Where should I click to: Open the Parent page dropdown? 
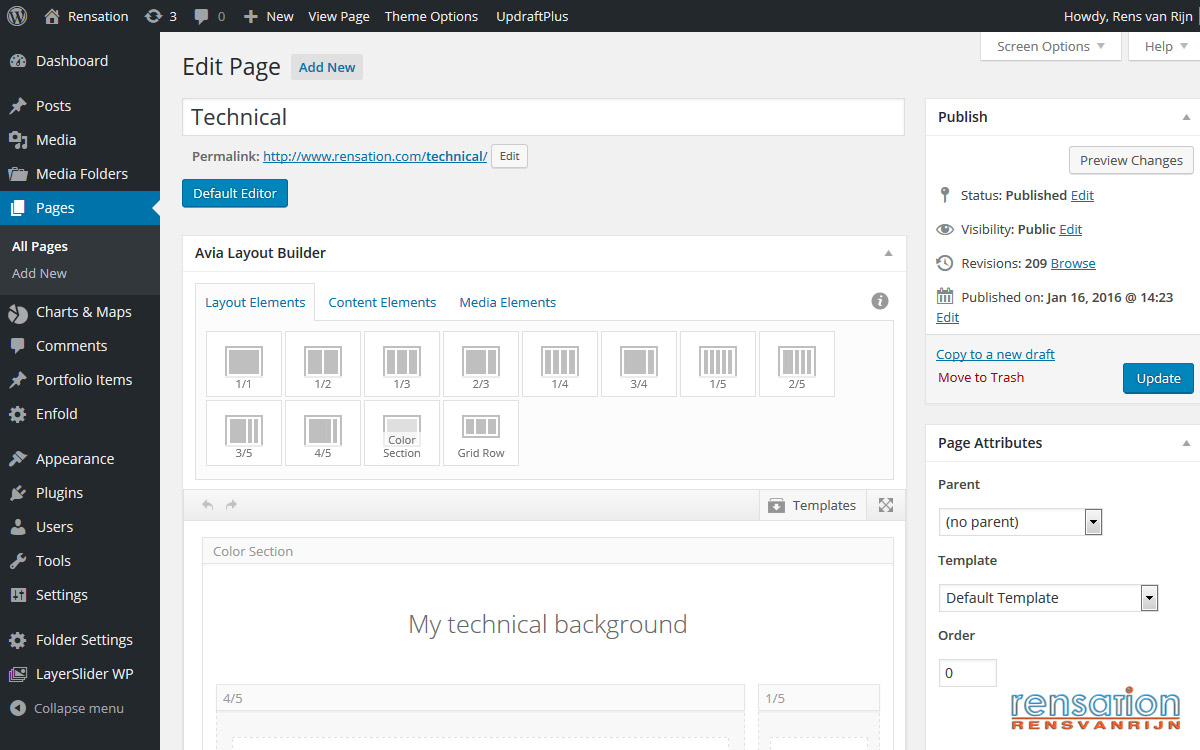pos(1020,522)
